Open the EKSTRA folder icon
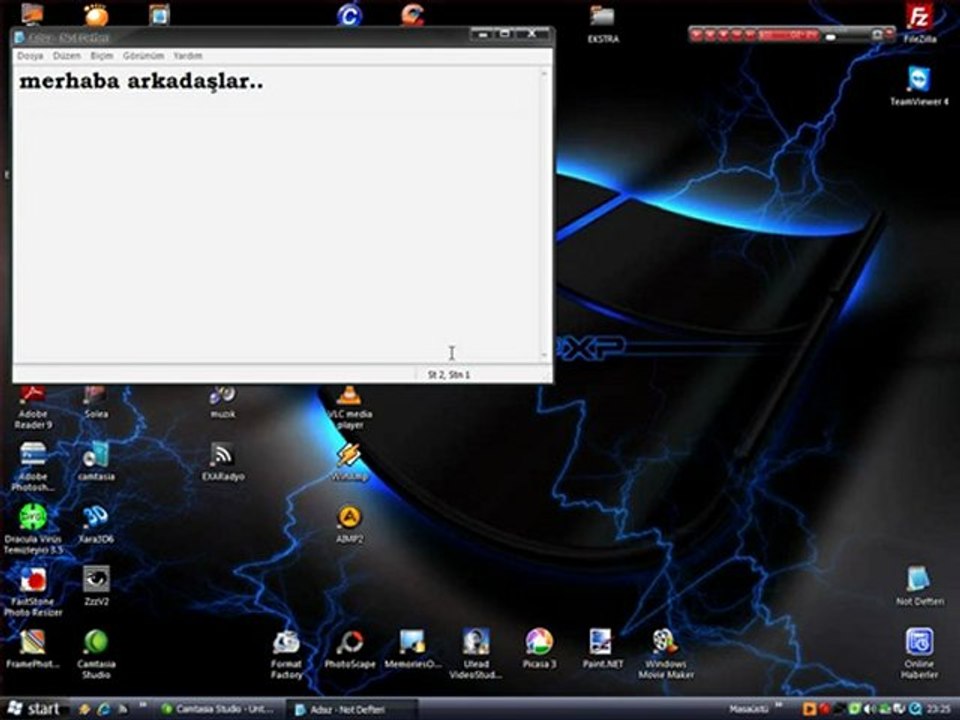This screenshot has height=720, width=960. click(x=603, y=23)
